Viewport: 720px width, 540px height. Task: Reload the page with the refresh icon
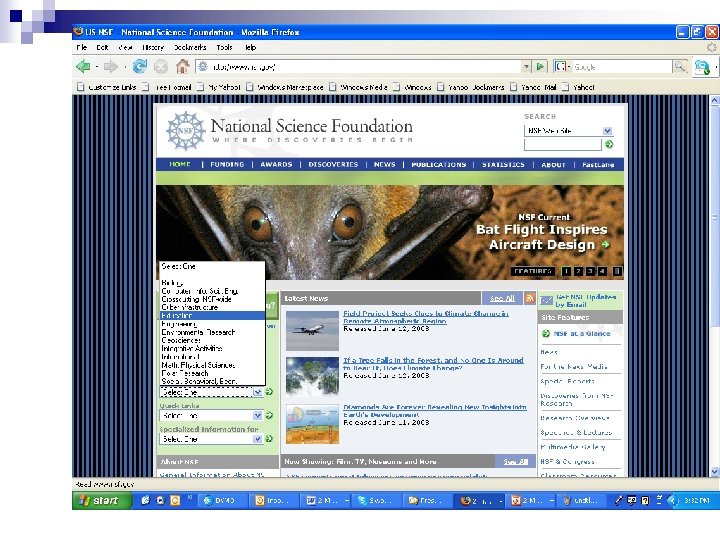click(x=140, y=67)
